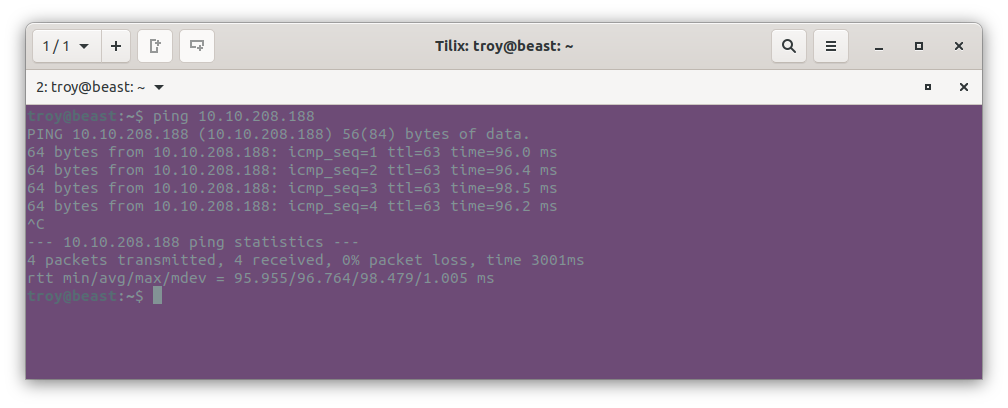The height and width of the screenshot is (408, 1008).
Task: Add a new session with plus button
Action: [116, 46]
